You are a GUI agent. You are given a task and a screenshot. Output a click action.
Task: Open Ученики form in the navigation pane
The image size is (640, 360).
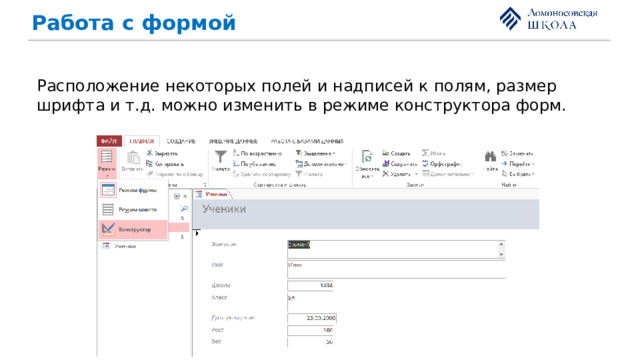(x=120, y=246)
